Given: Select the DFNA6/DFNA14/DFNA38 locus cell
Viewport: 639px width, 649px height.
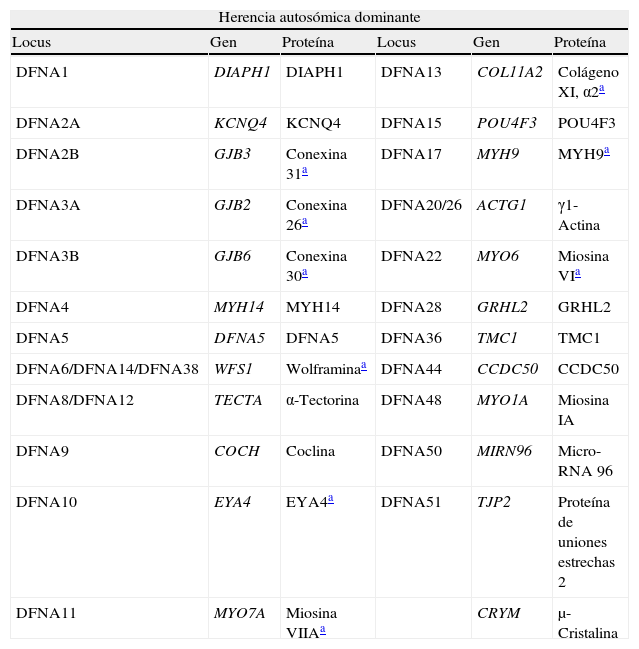Looking at the screenshot, I should pos(107,370).
